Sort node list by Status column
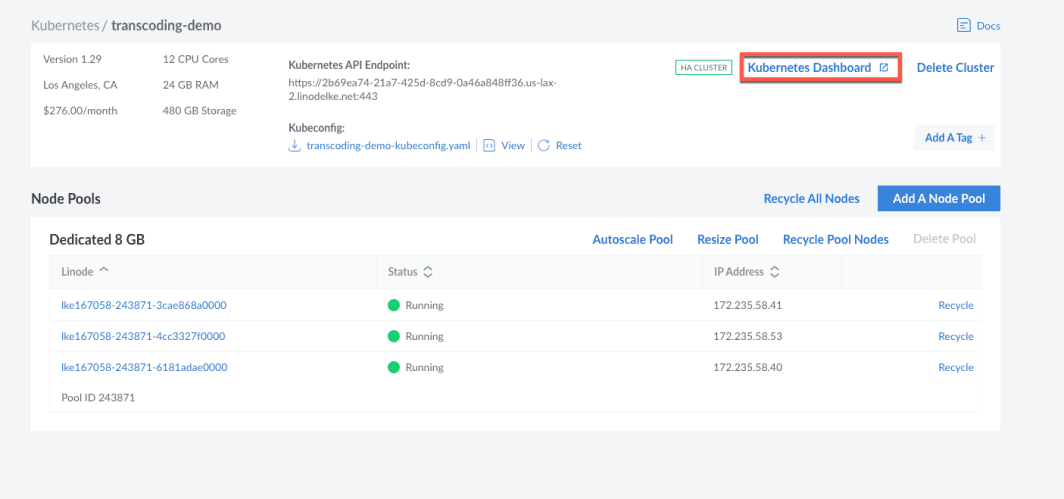 (x=428, y=272)
